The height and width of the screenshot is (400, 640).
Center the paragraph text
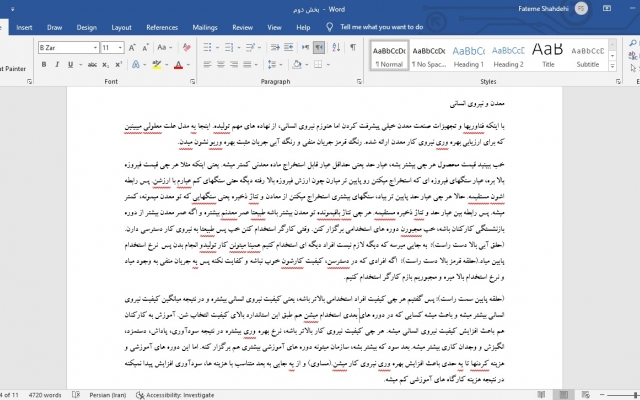click(x=221, y=64)
